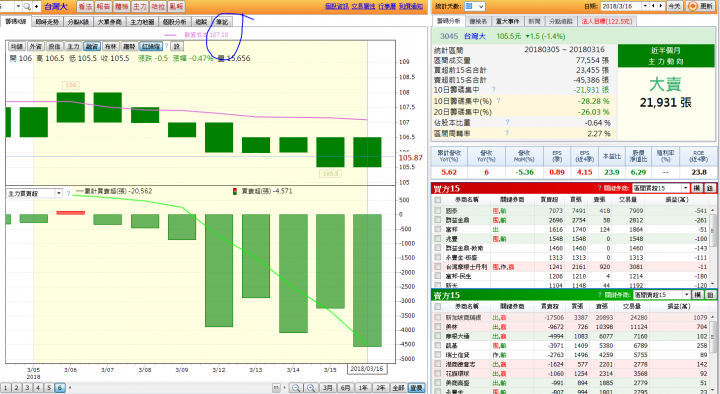Switch to the 即時走勢 tab
Screen dimensions: 720x394
click(47, 22)
